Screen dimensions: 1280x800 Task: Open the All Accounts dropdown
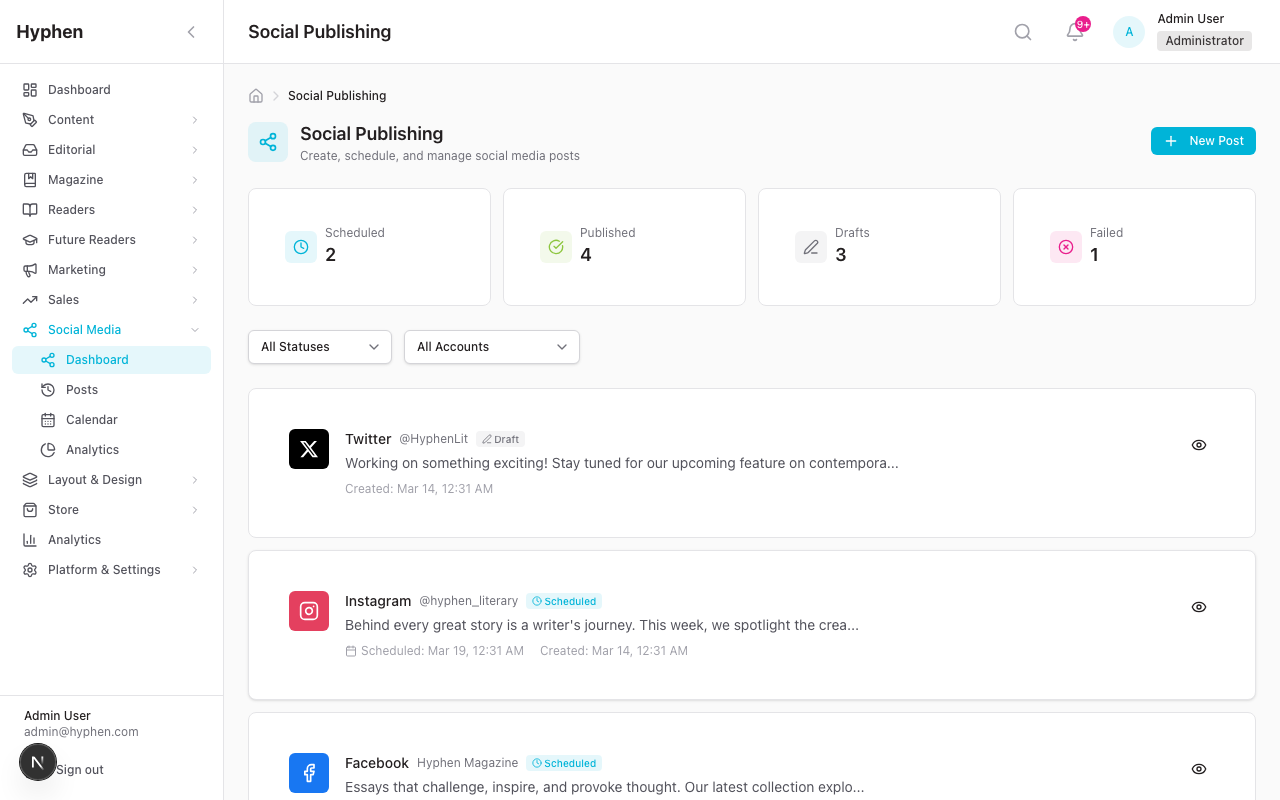(x=491, y=347)
